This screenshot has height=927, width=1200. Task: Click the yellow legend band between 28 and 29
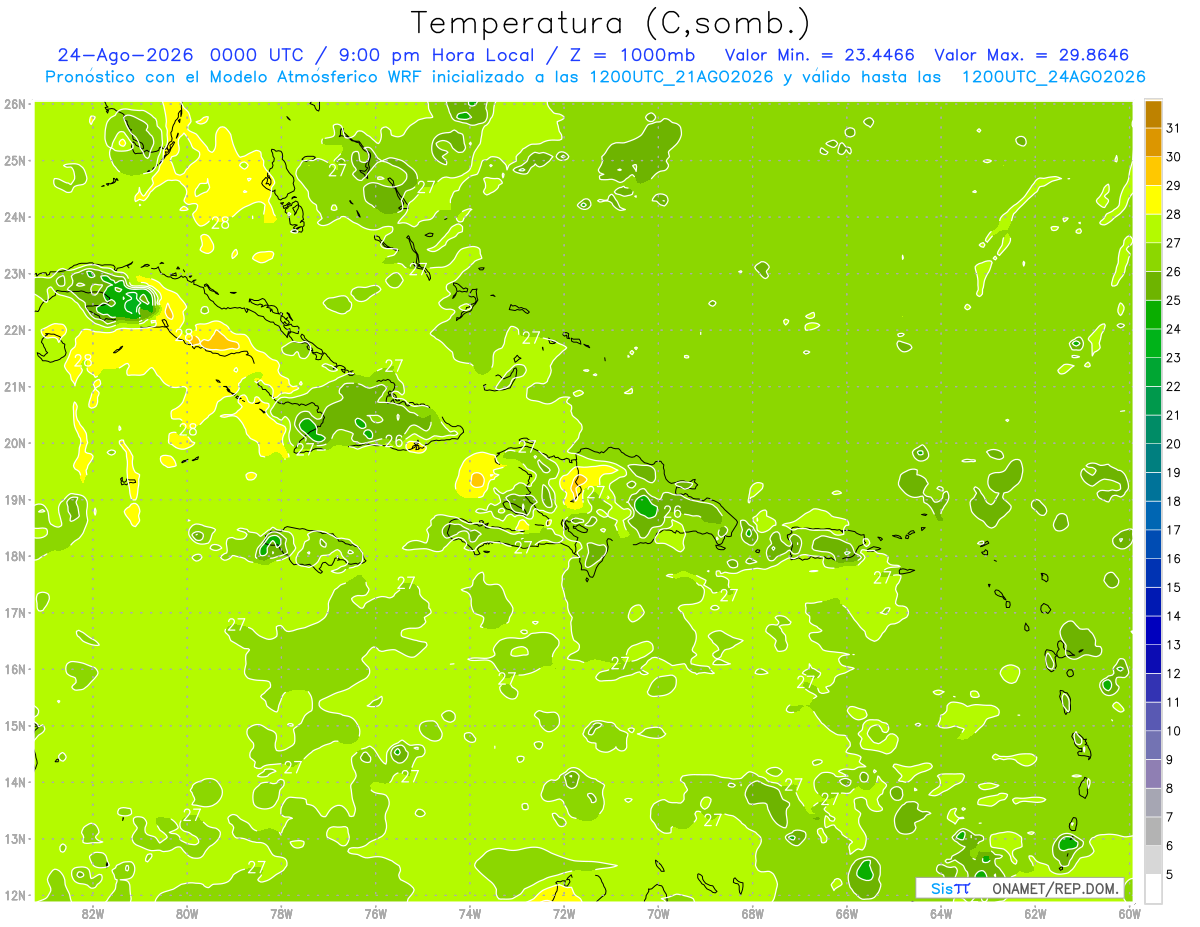tap(1153, 200)
